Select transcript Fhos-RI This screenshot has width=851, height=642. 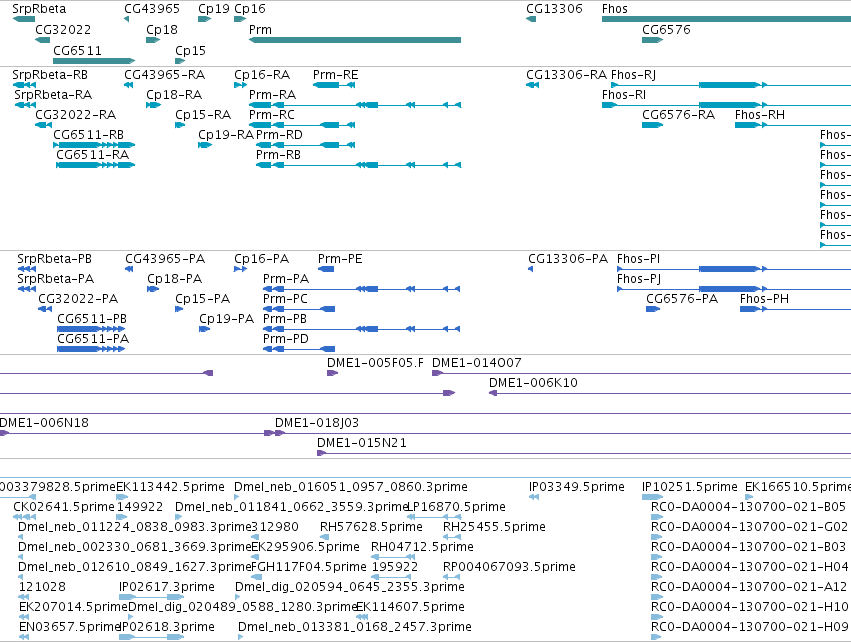[x=624, y=95]
